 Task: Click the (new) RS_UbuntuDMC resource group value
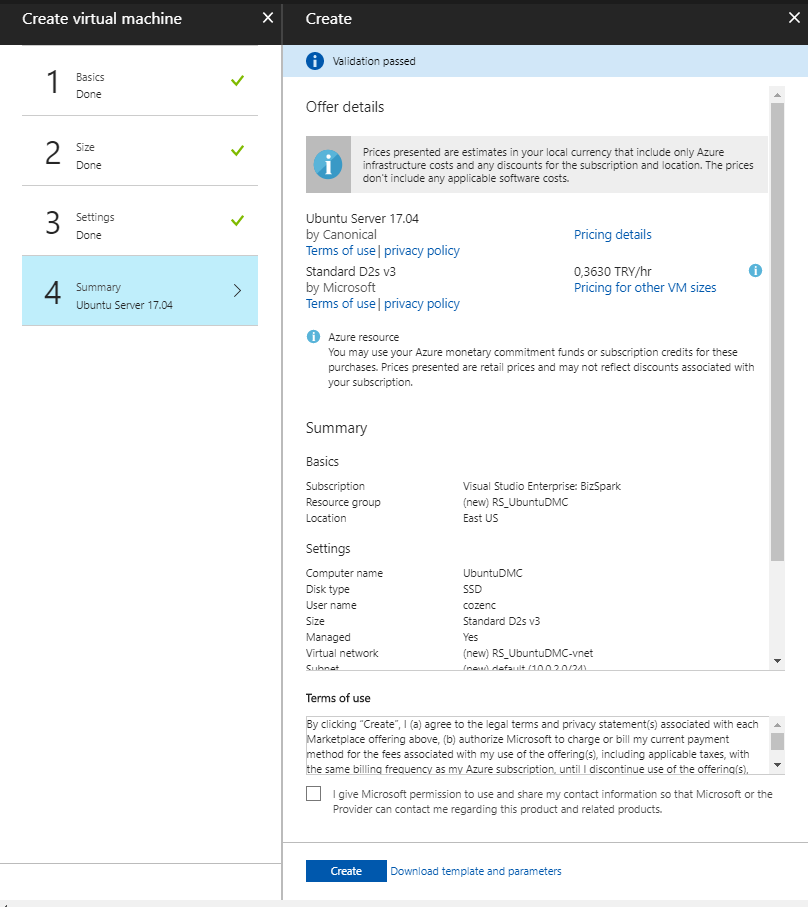[x=515, y=502]
